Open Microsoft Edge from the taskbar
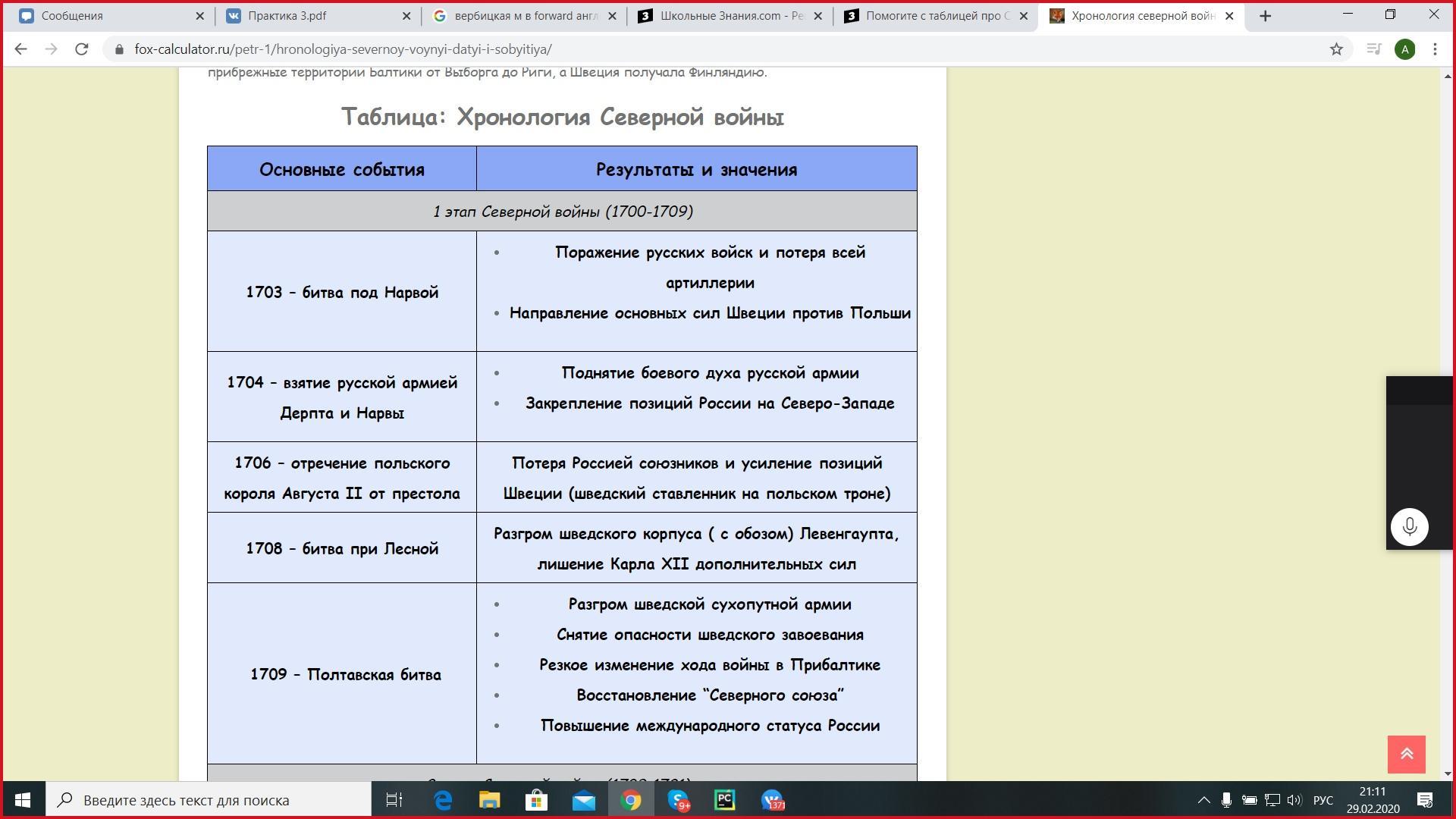 [443, 800]
